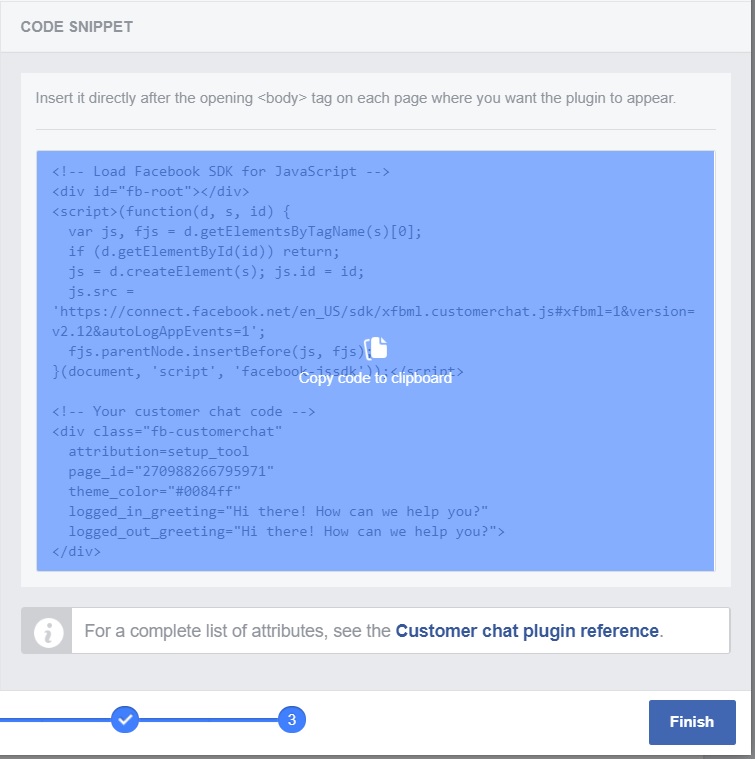The width and height of the screenshot is (755, 759).
Task: Click the Finish button
Action: [x=692, y=722]
